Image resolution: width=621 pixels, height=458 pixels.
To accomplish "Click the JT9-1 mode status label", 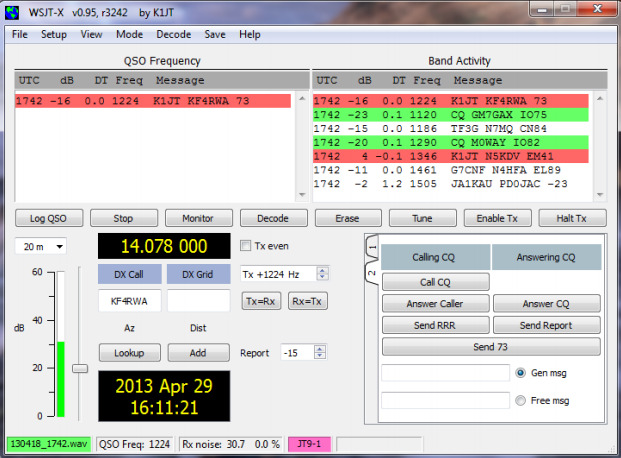I will [309, 444].
